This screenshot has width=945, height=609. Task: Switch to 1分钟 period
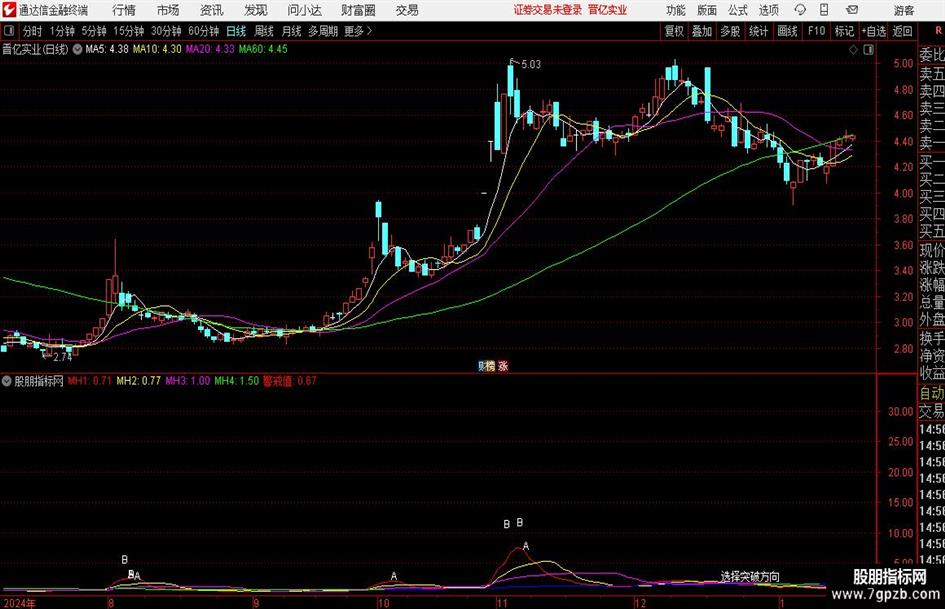pos(62,31)
